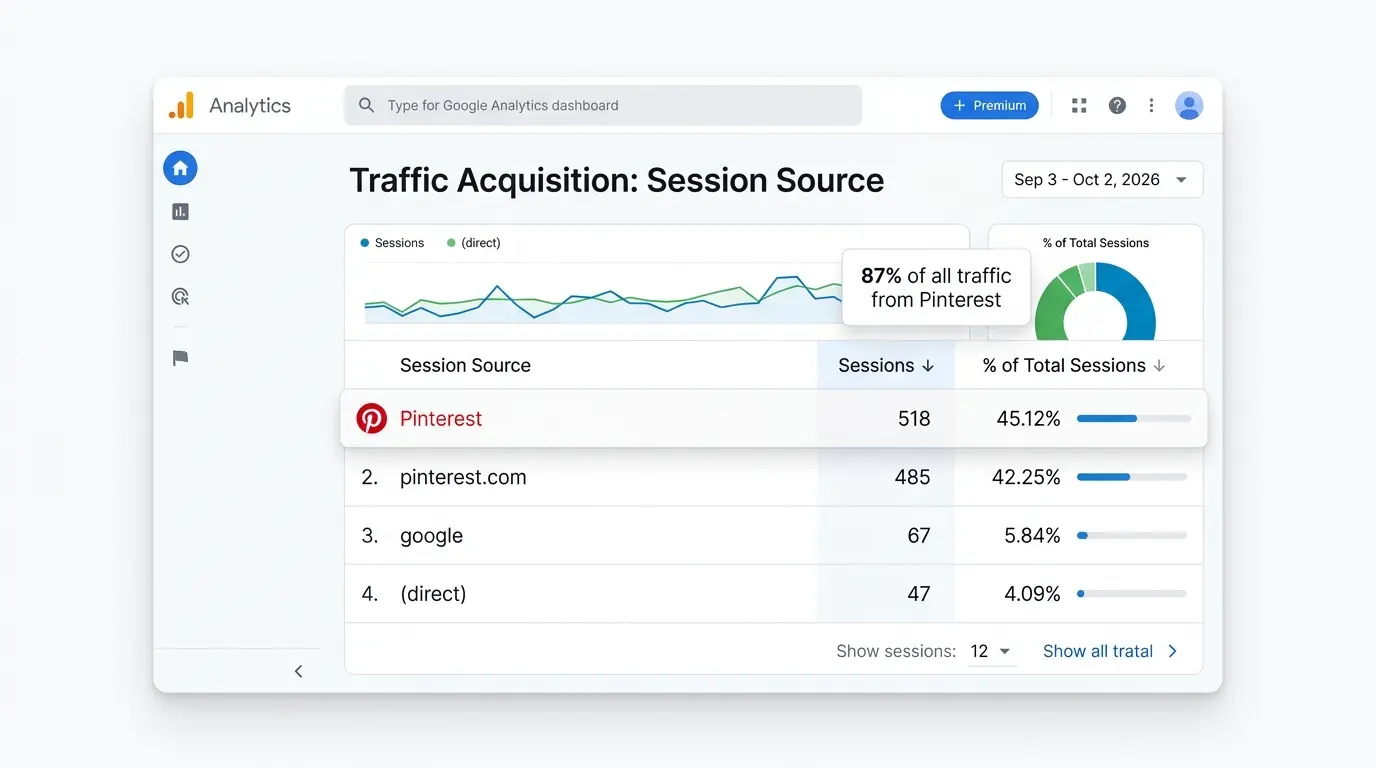
Task: Open the three-dot more options menu
Action: [x=1151, y=105]
